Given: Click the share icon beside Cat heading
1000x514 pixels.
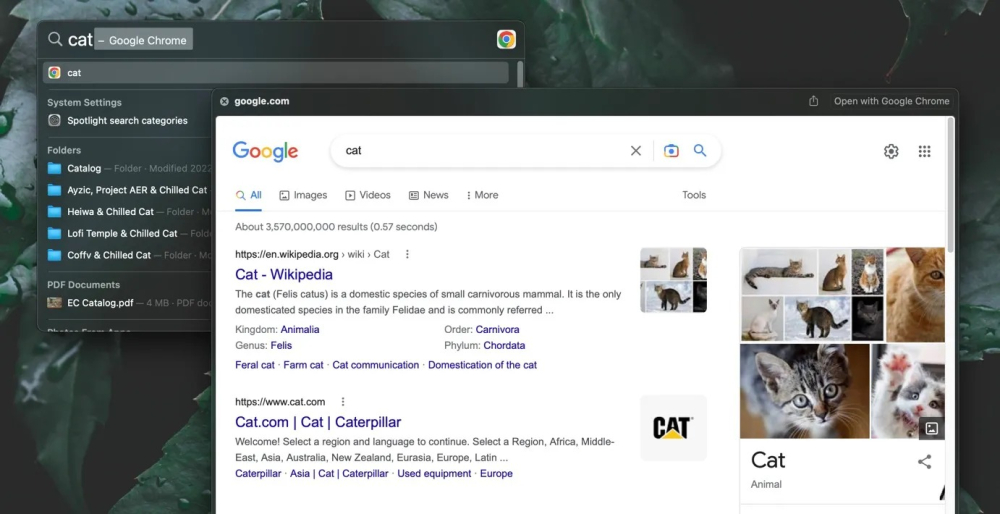Looking at the screenshot, I should tap(924, 461).
